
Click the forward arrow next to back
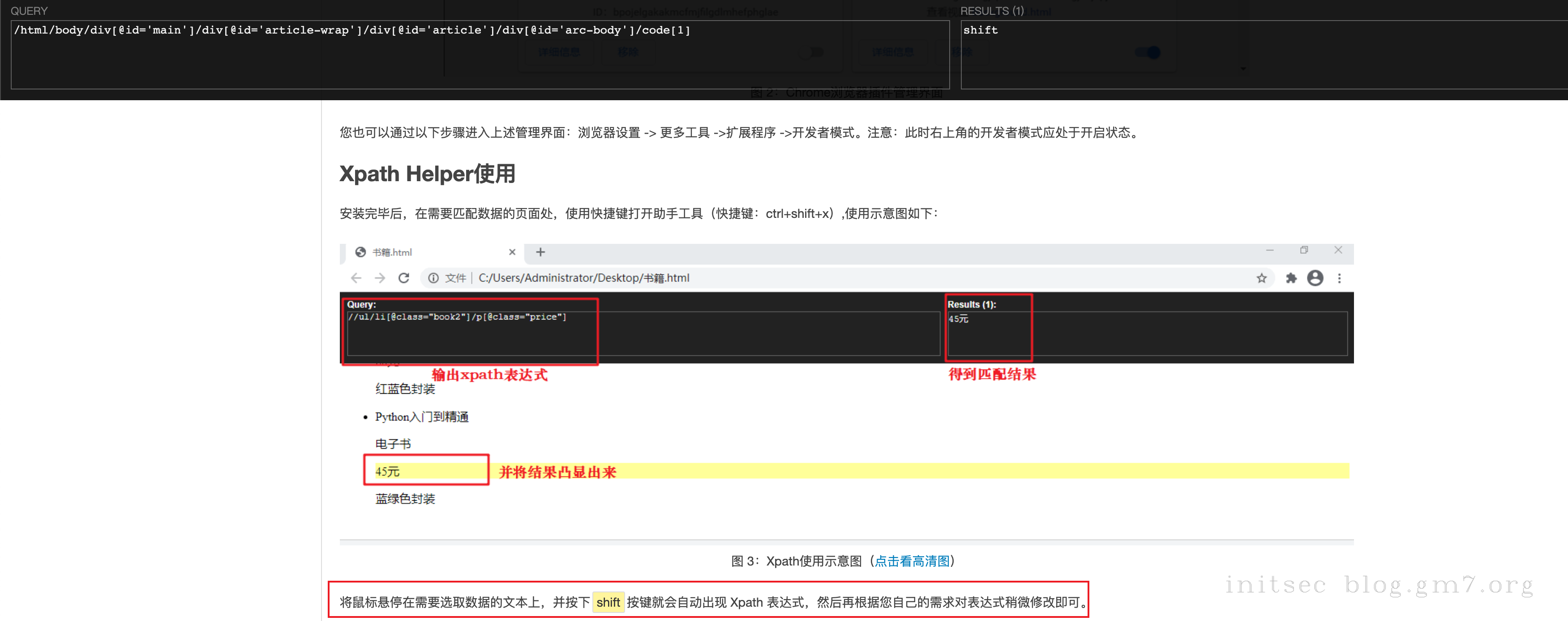coord(380,278)
